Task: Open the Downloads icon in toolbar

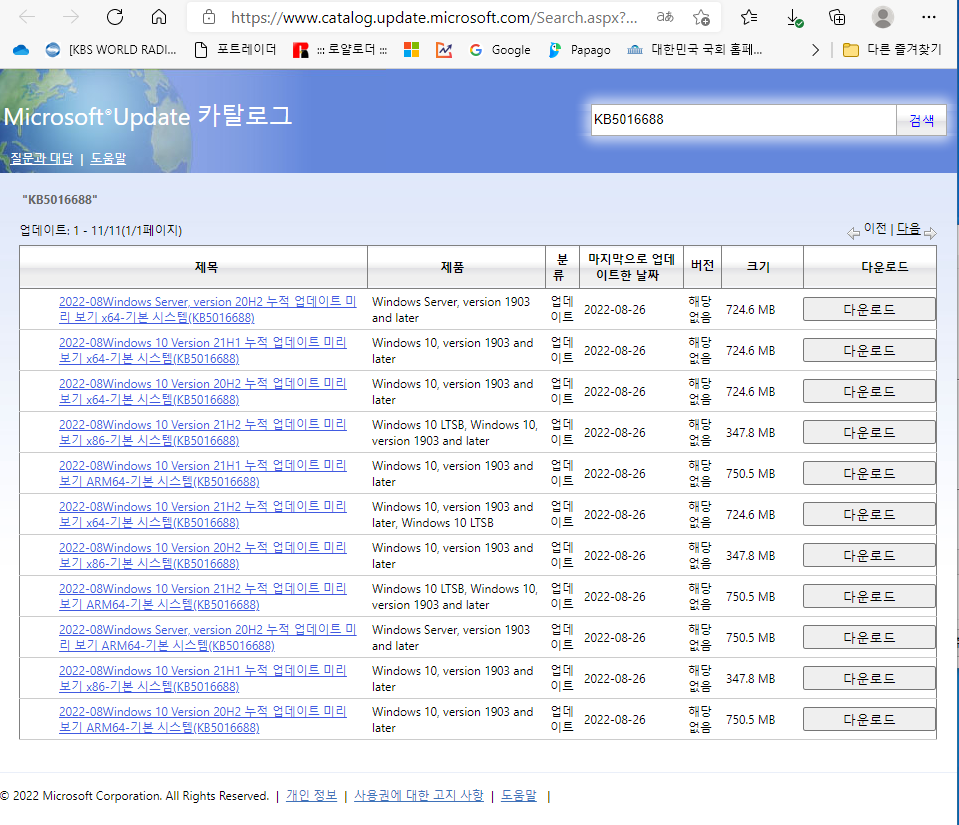Action: [794, 18]
